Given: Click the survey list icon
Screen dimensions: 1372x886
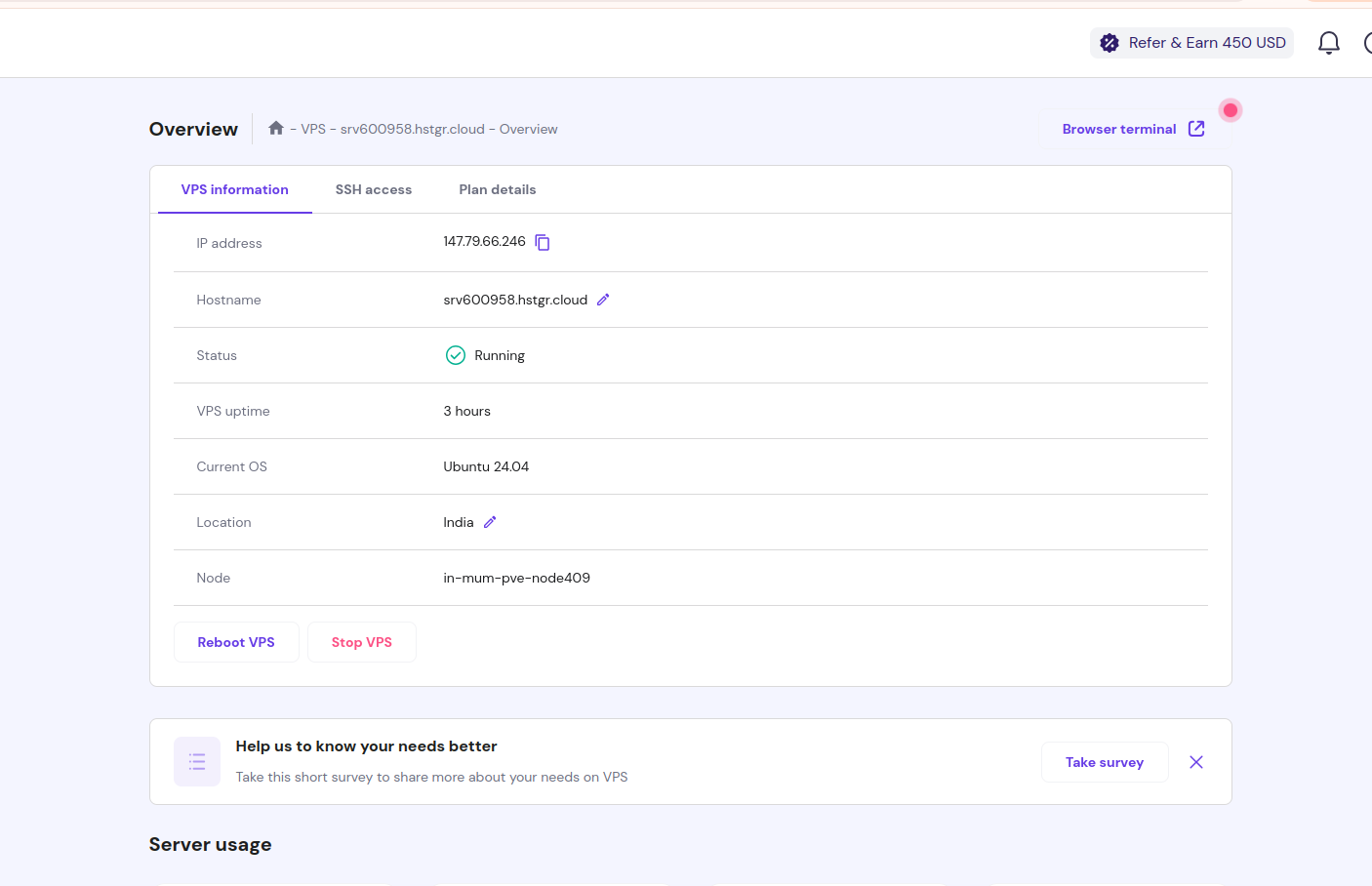Looking at the screenshot, I should pyautogui.click(x=197, y=762).
